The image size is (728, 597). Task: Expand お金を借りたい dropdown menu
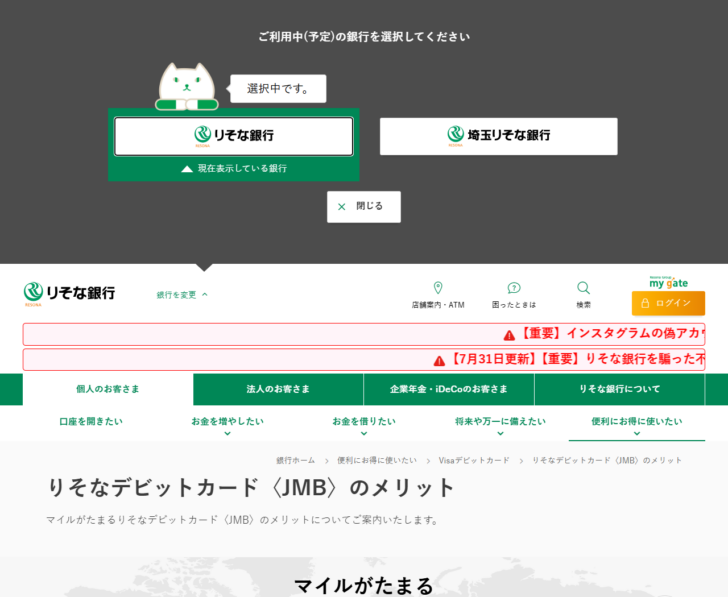click(364, 425)
